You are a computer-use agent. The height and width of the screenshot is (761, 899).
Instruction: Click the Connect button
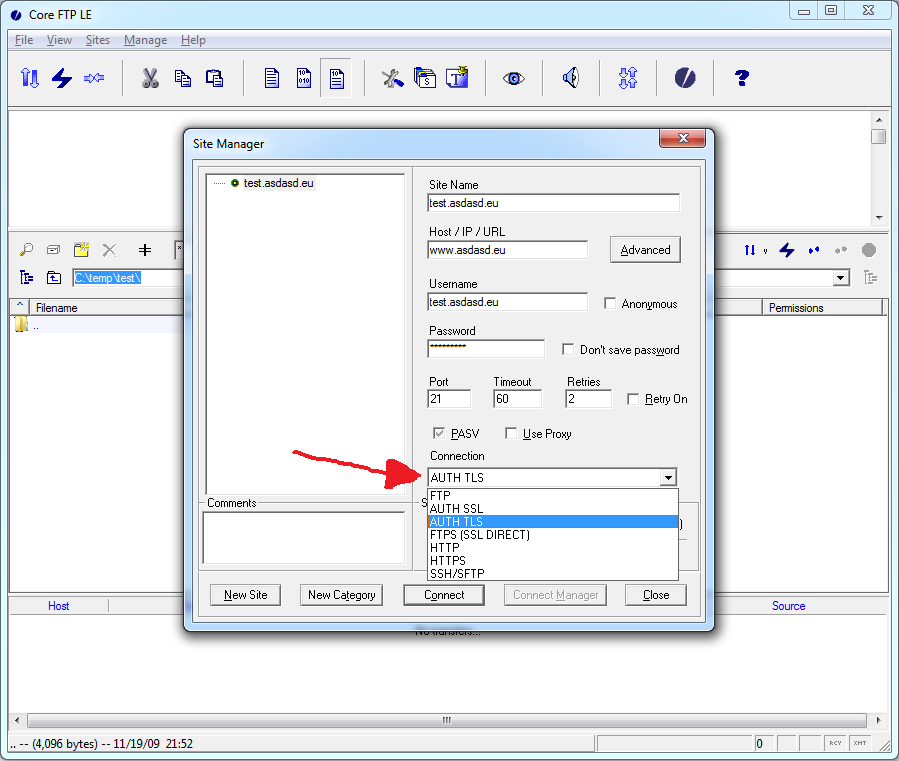(x=444, y=595)
